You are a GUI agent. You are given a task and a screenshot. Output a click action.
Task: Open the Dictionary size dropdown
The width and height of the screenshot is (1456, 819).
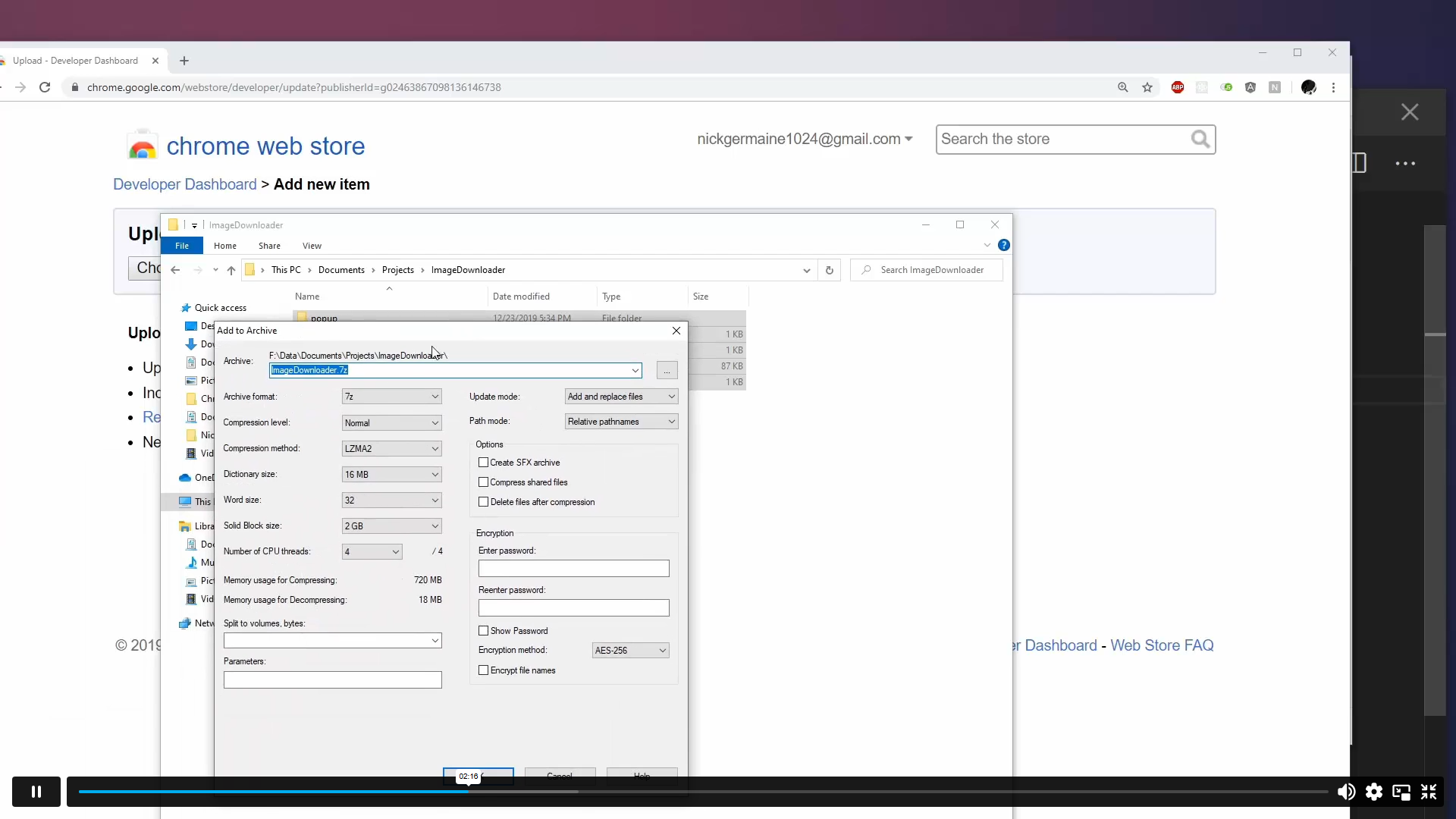(391, 475)
